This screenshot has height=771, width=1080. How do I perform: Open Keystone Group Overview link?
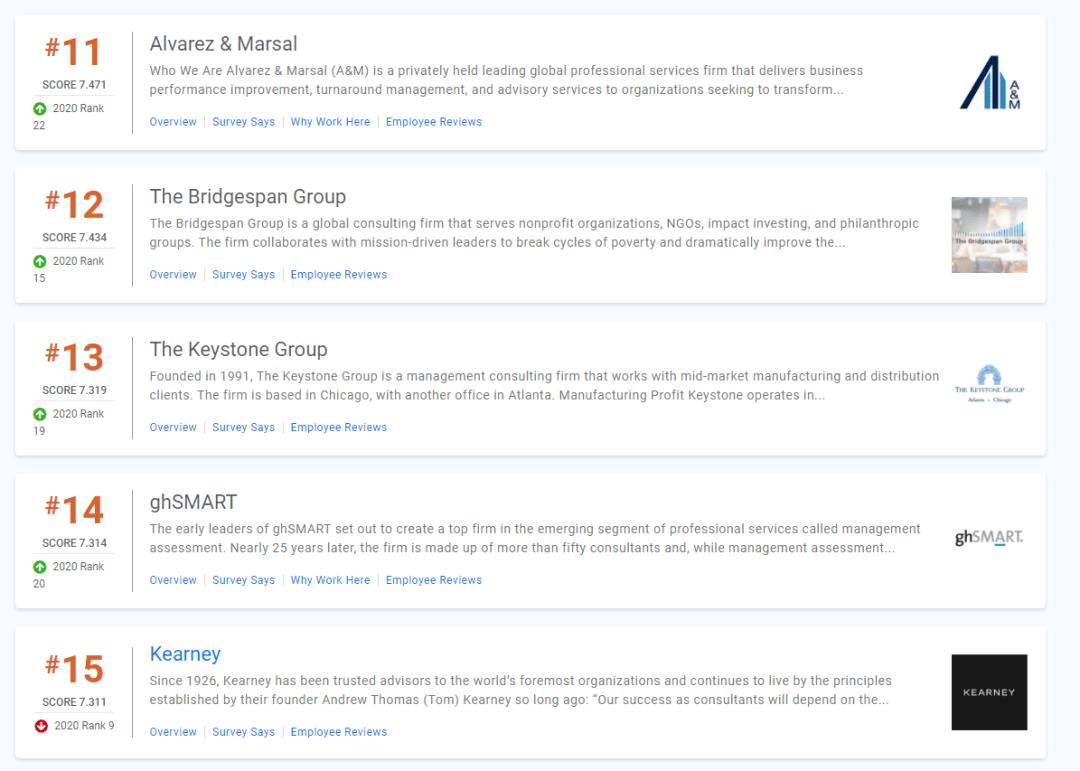(x=173, y=428)
